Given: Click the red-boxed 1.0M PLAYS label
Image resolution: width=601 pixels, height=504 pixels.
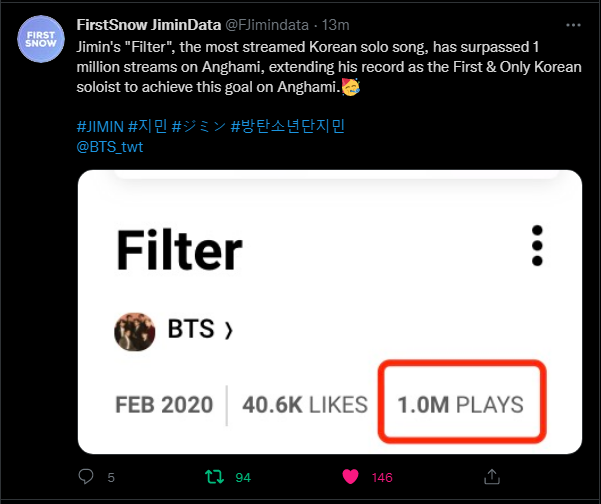Looking at the screenshot, I should coord(461,404).
